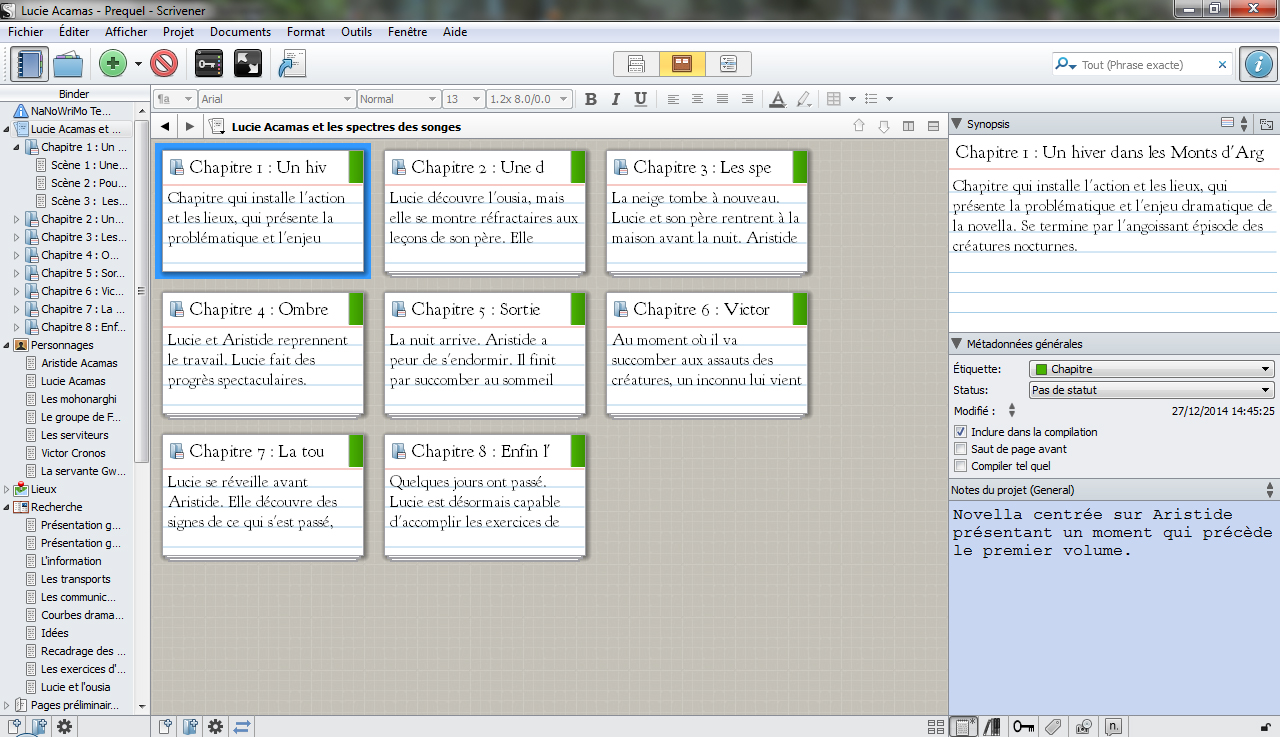Image resolution: width=1280 pixels, height=737 pixels.
Task: Open the Étiquette Chapitre dropdown
Action: (1151, 369)
